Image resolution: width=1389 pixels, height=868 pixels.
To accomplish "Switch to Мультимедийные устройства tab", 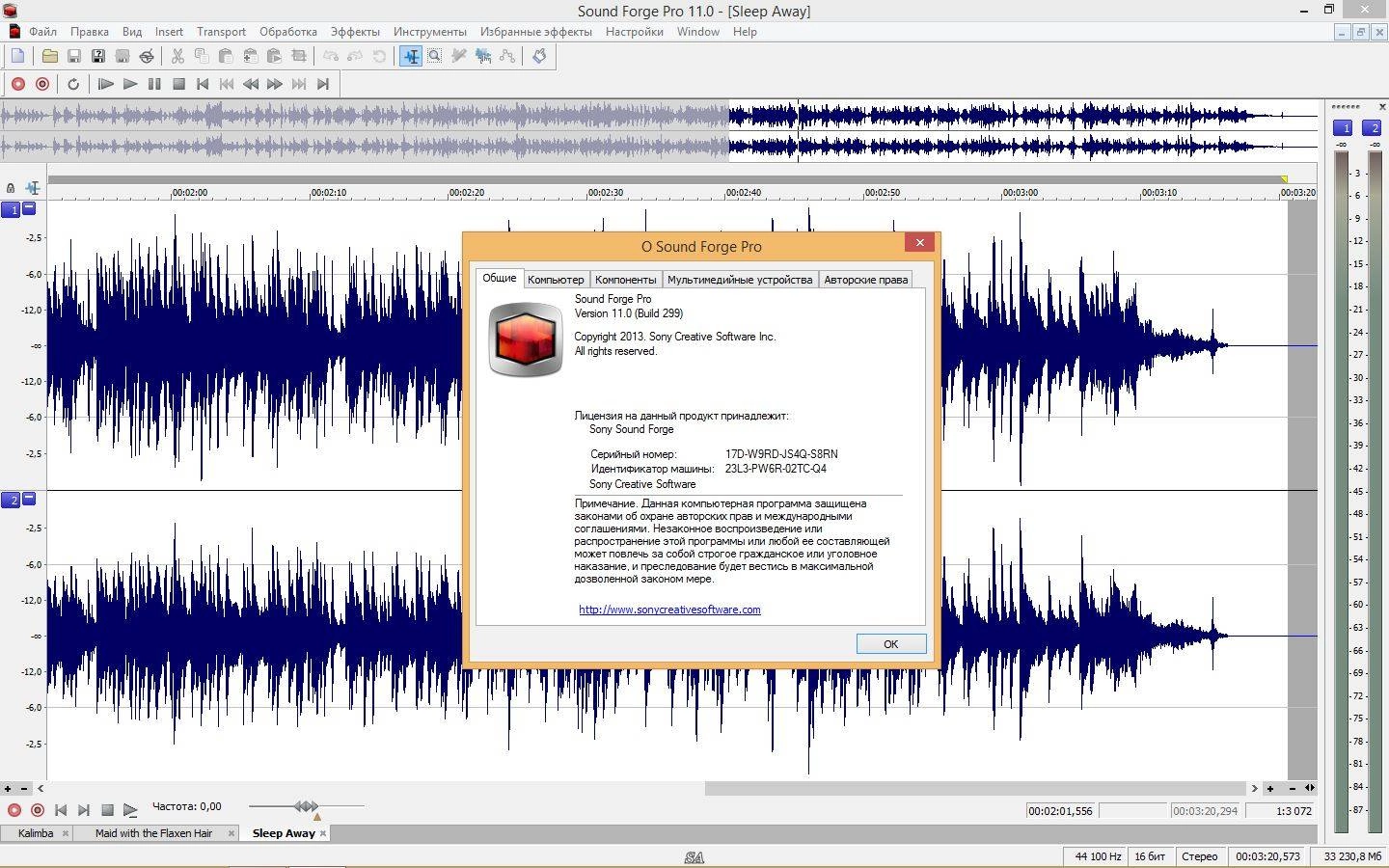I will 740,280.
